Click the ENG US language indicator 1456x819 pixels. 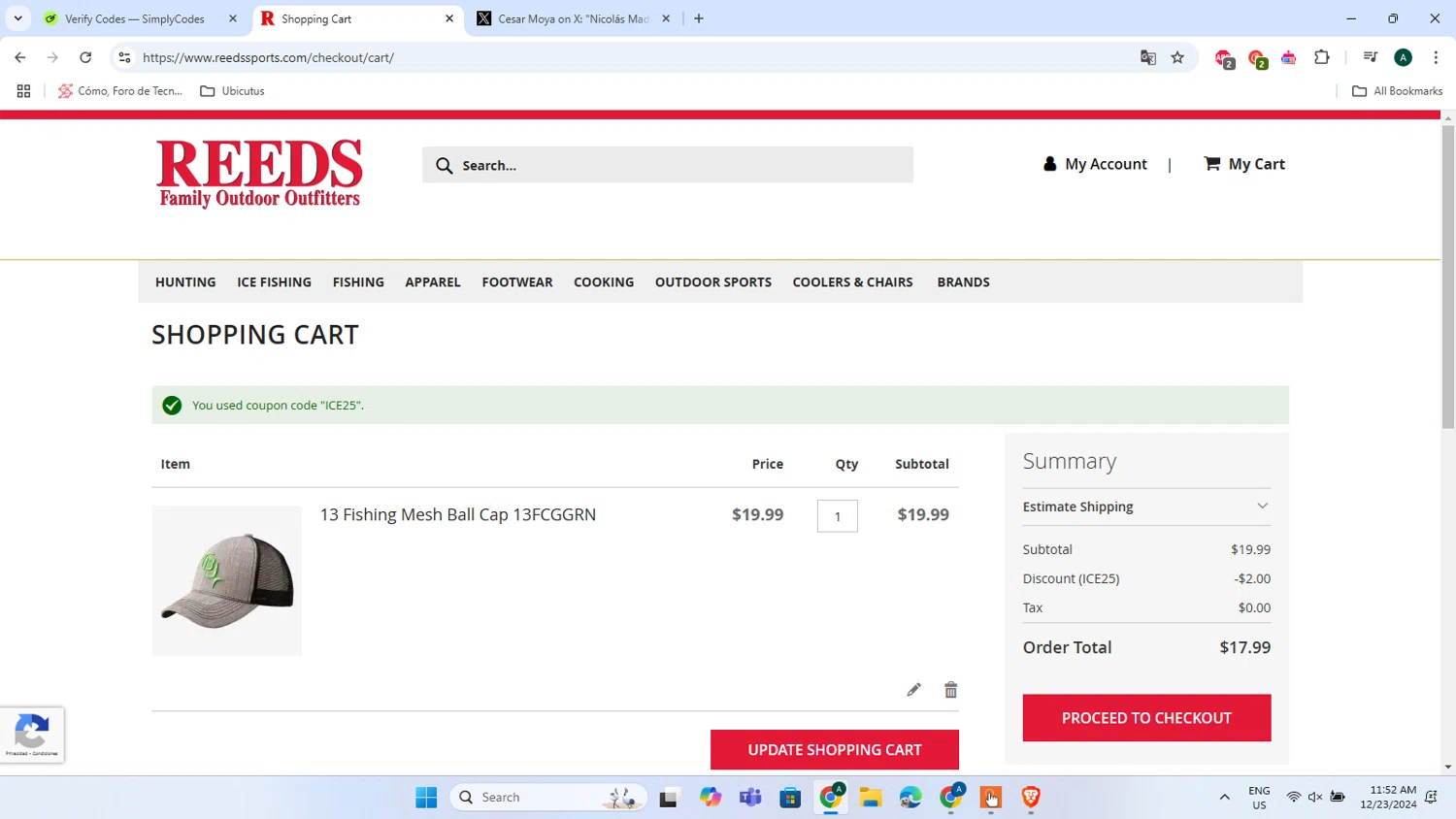[x=1259, y=798]
